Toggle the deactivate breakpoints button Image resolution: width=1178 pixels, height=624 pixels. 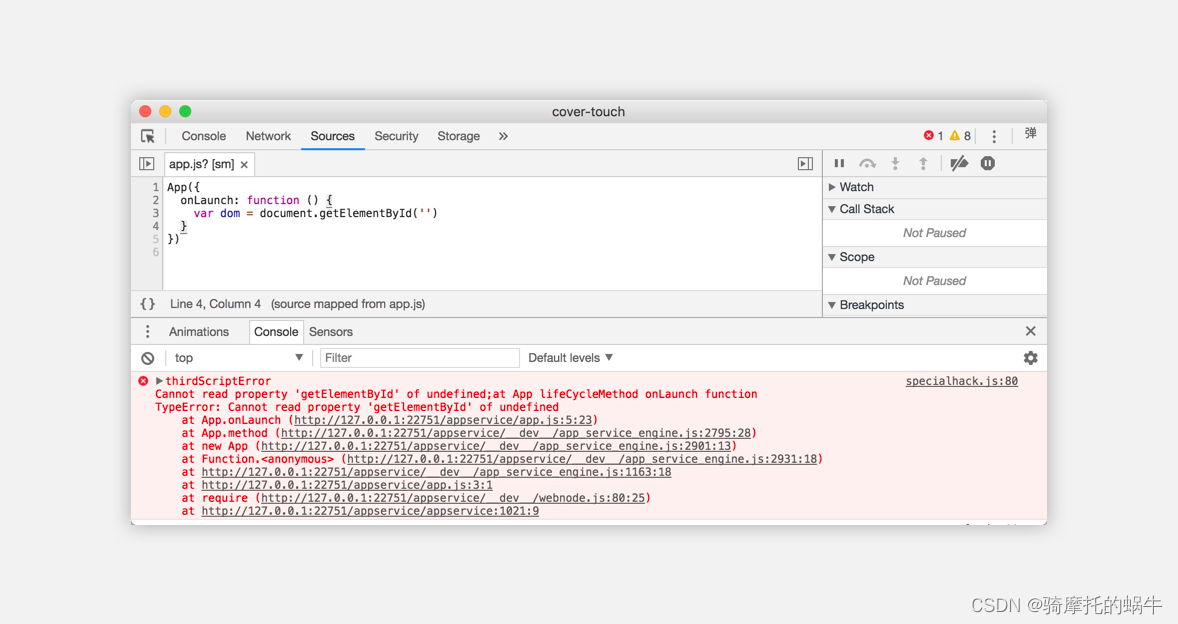pyautogui.click(x=959, y=163)
